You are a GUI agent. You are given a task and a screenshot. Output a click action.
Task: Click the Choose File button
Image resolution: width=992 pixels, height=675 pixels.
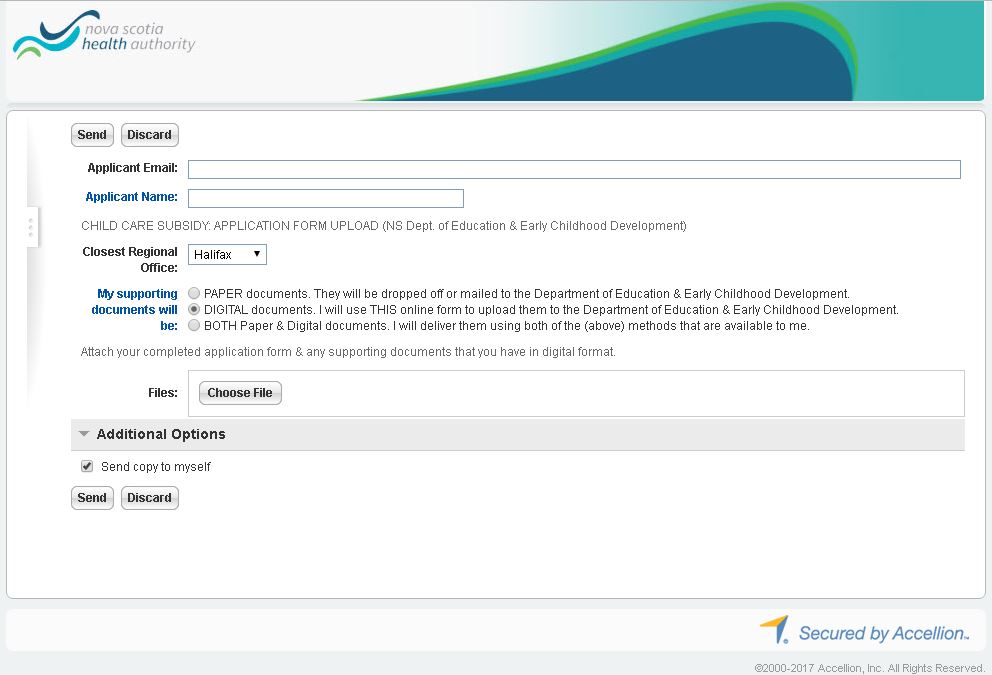[x=240, y=393]
